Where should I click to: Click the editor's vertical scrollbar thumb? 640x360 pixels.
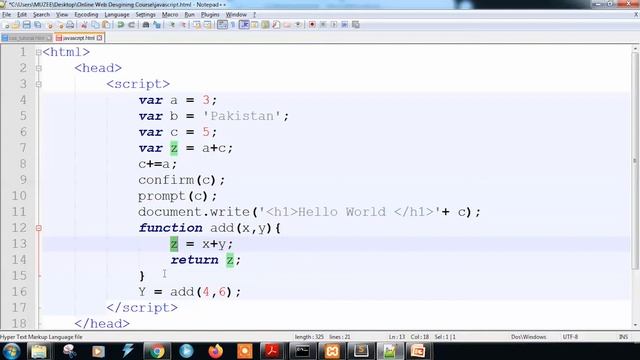[635, 160]
